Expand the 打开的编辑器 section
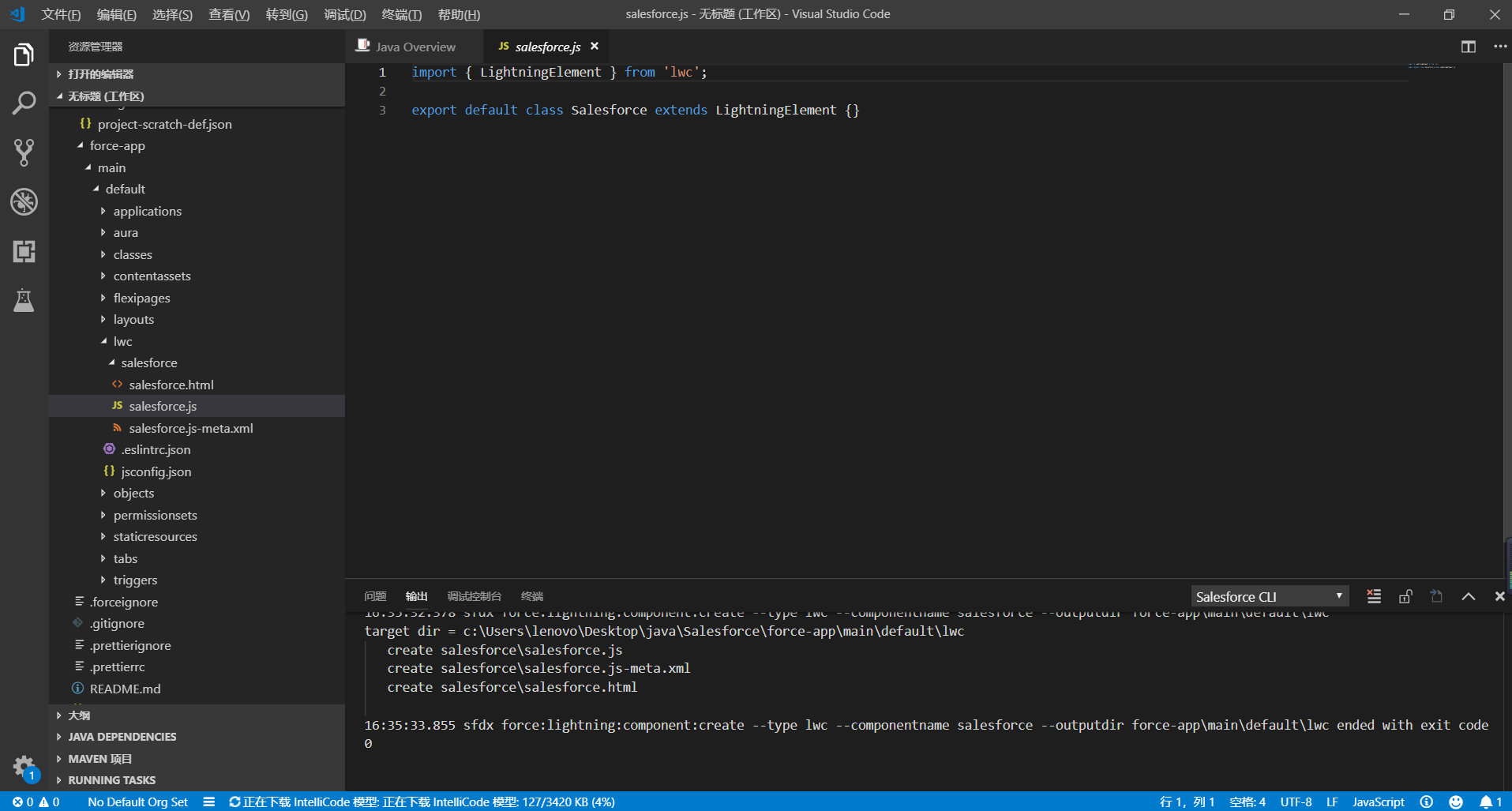This screenshot has height=811, width=1512. pos(197,74)
